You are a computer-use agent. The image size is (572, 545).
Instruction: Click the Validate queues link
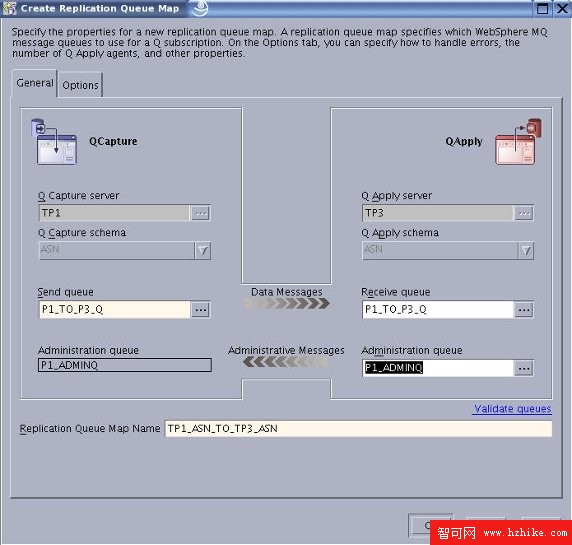(512, 409)
